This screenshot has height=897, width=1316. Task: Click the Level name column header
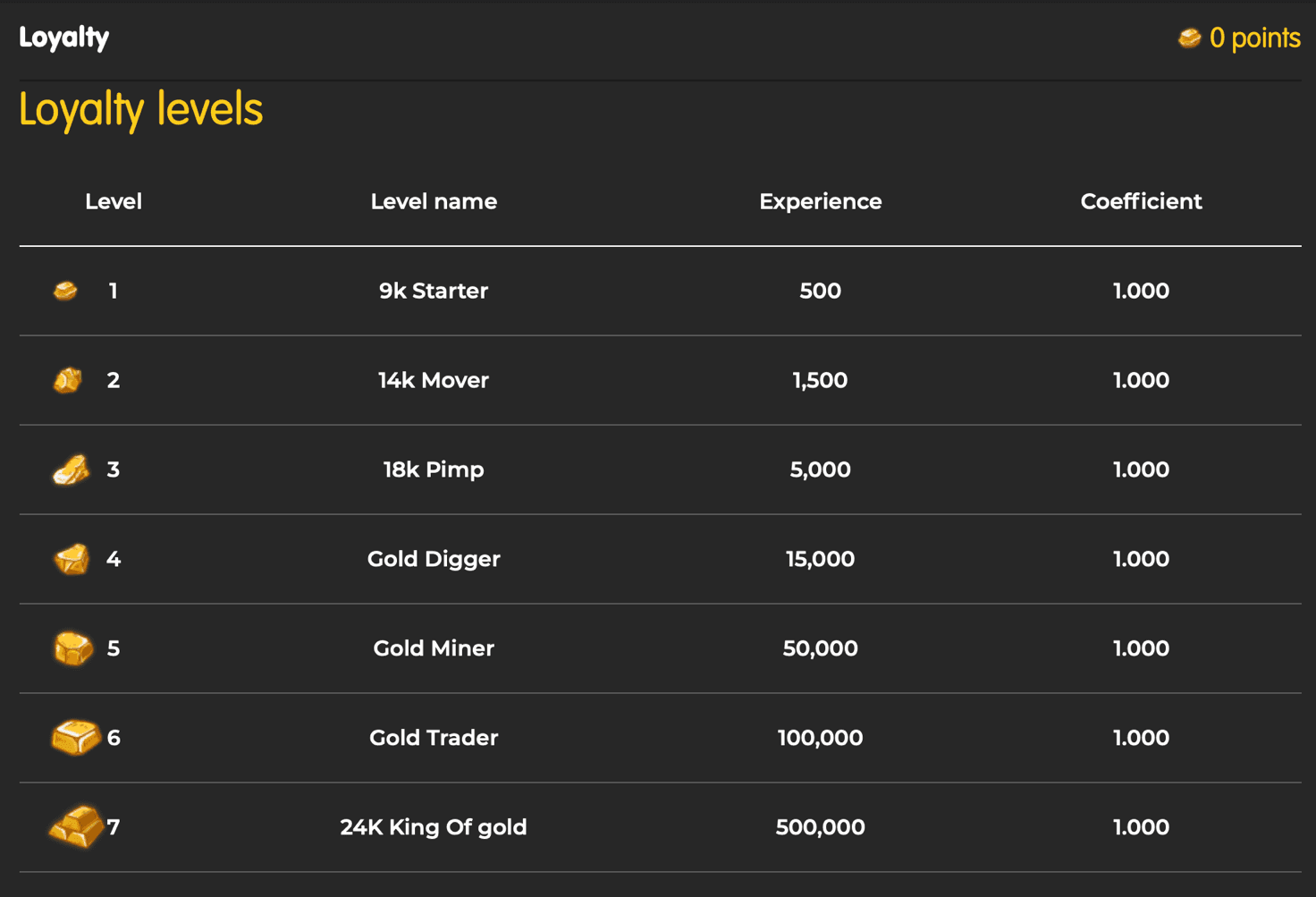point(434,201)
